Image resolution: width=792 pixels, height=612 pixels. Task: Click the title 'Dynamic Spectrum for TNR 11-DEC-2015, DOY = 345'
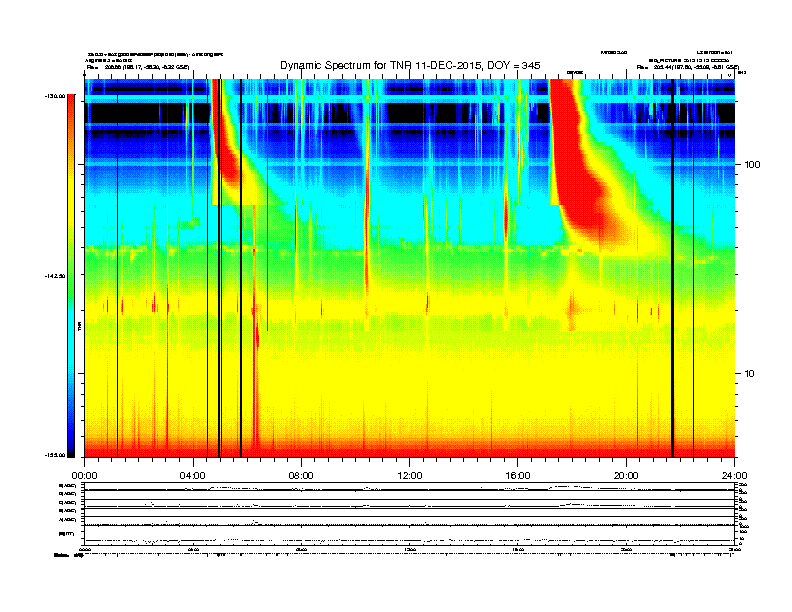pyautogui.click(x=410, y=65)
